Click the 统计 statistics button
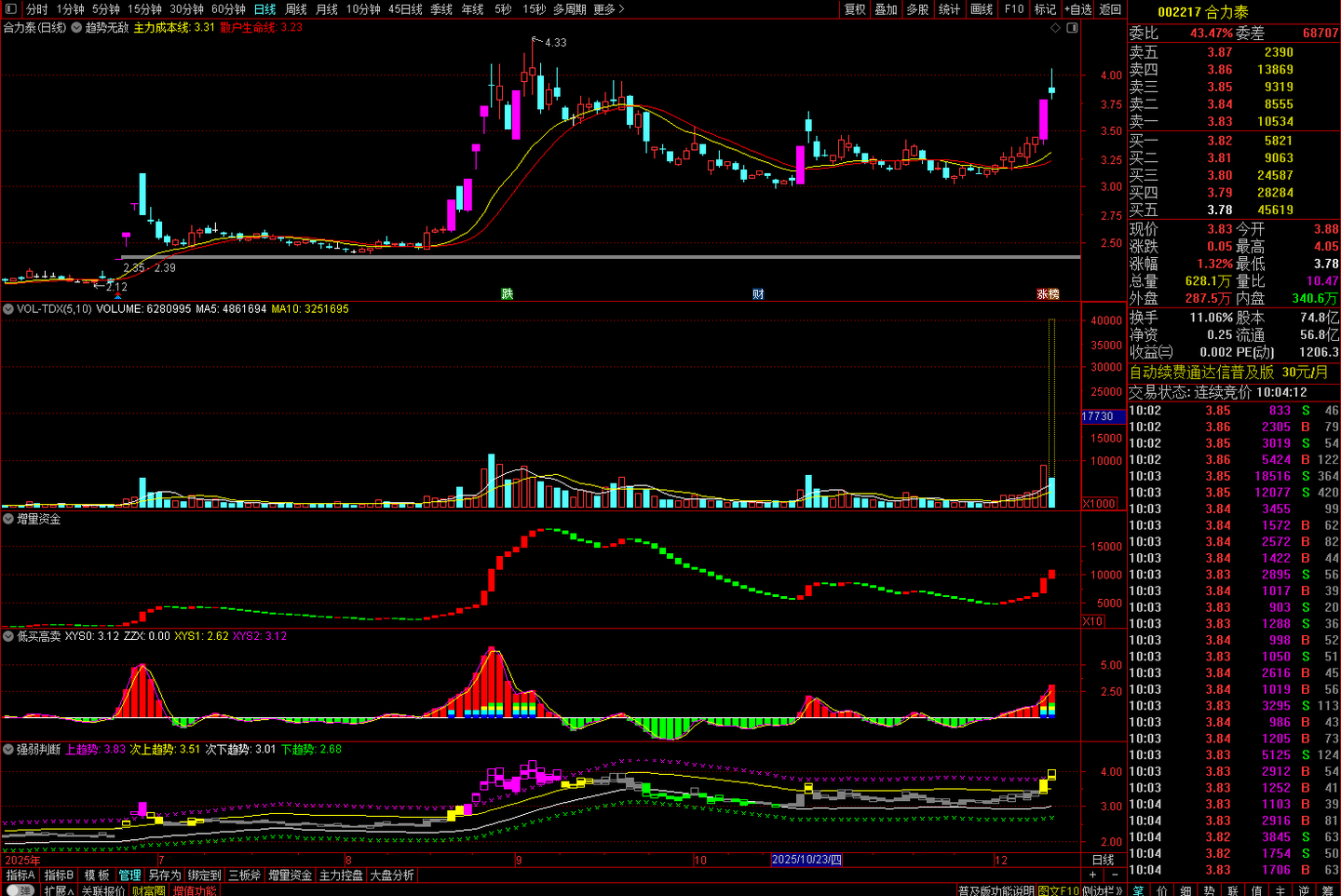 pyautogui.click(x=950, y=9)
